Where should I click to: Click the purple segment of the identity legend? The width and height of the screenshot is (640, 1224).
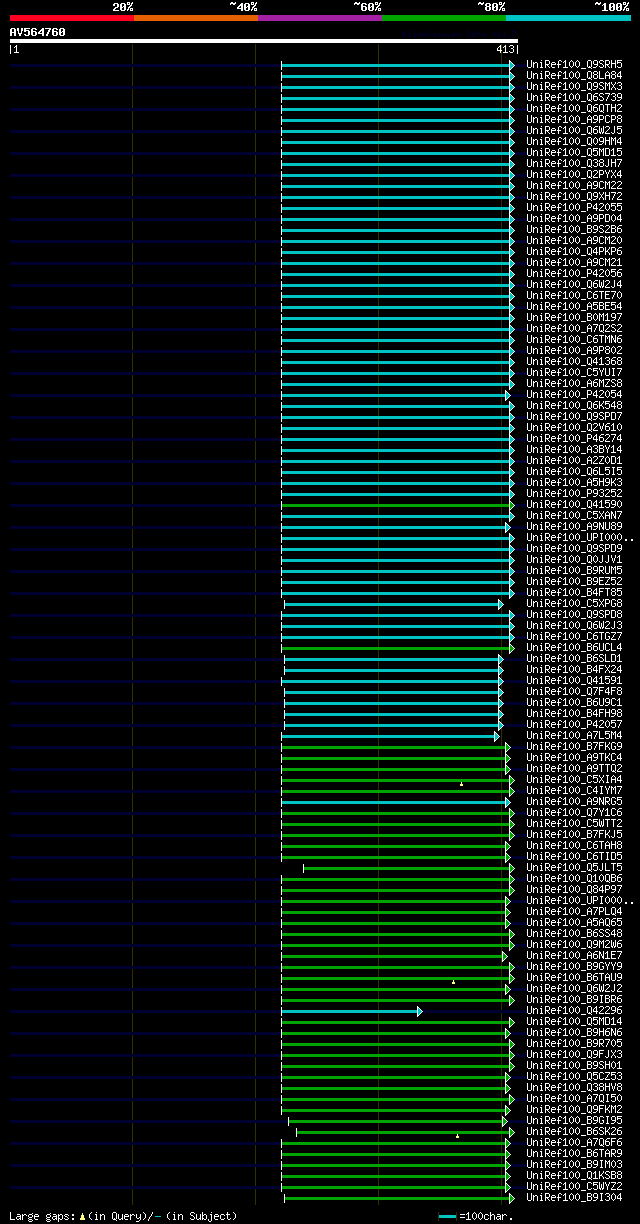[320, 18]
